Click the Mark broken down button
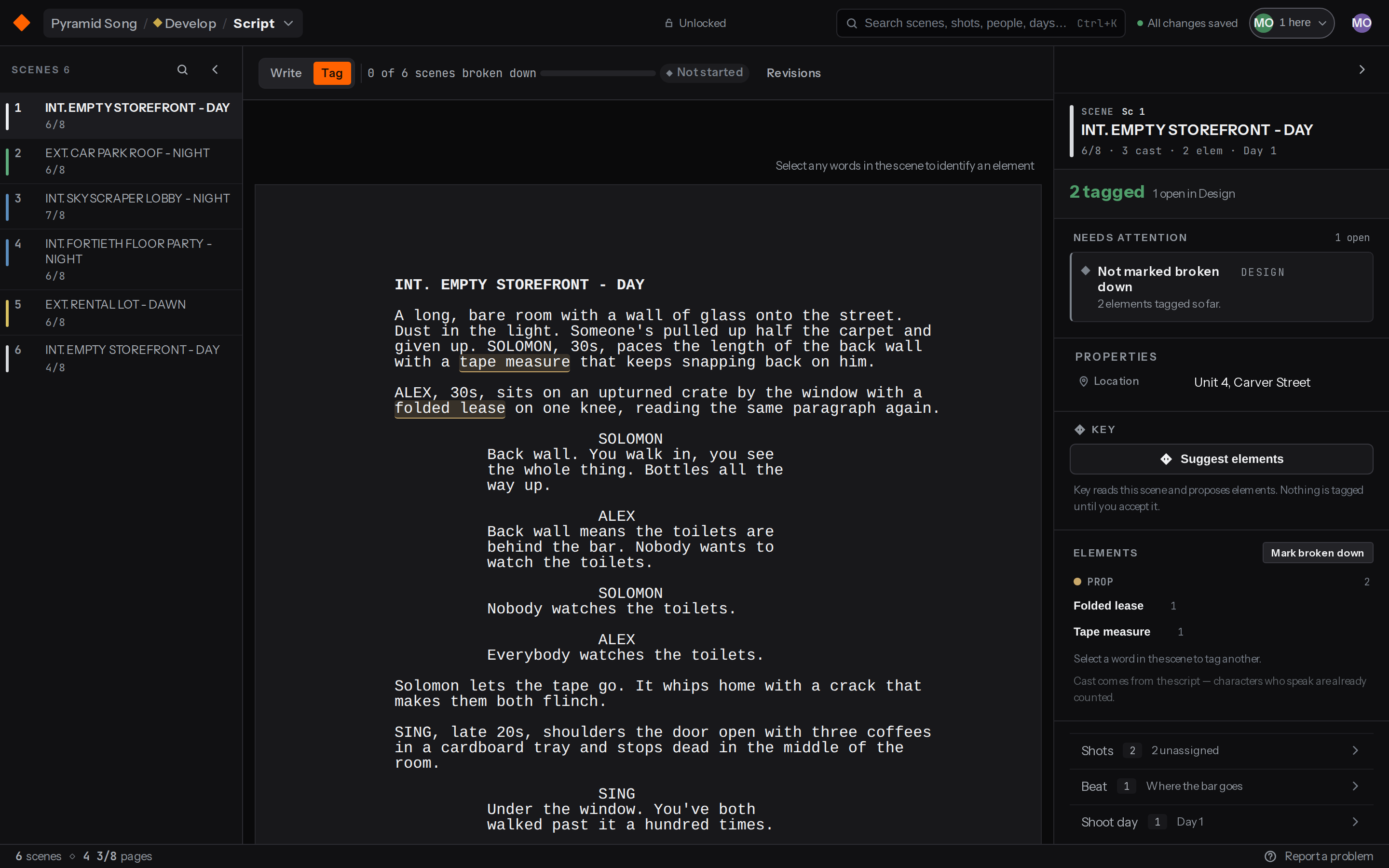Screen dimensions: 1389x868 [1317, 552]
